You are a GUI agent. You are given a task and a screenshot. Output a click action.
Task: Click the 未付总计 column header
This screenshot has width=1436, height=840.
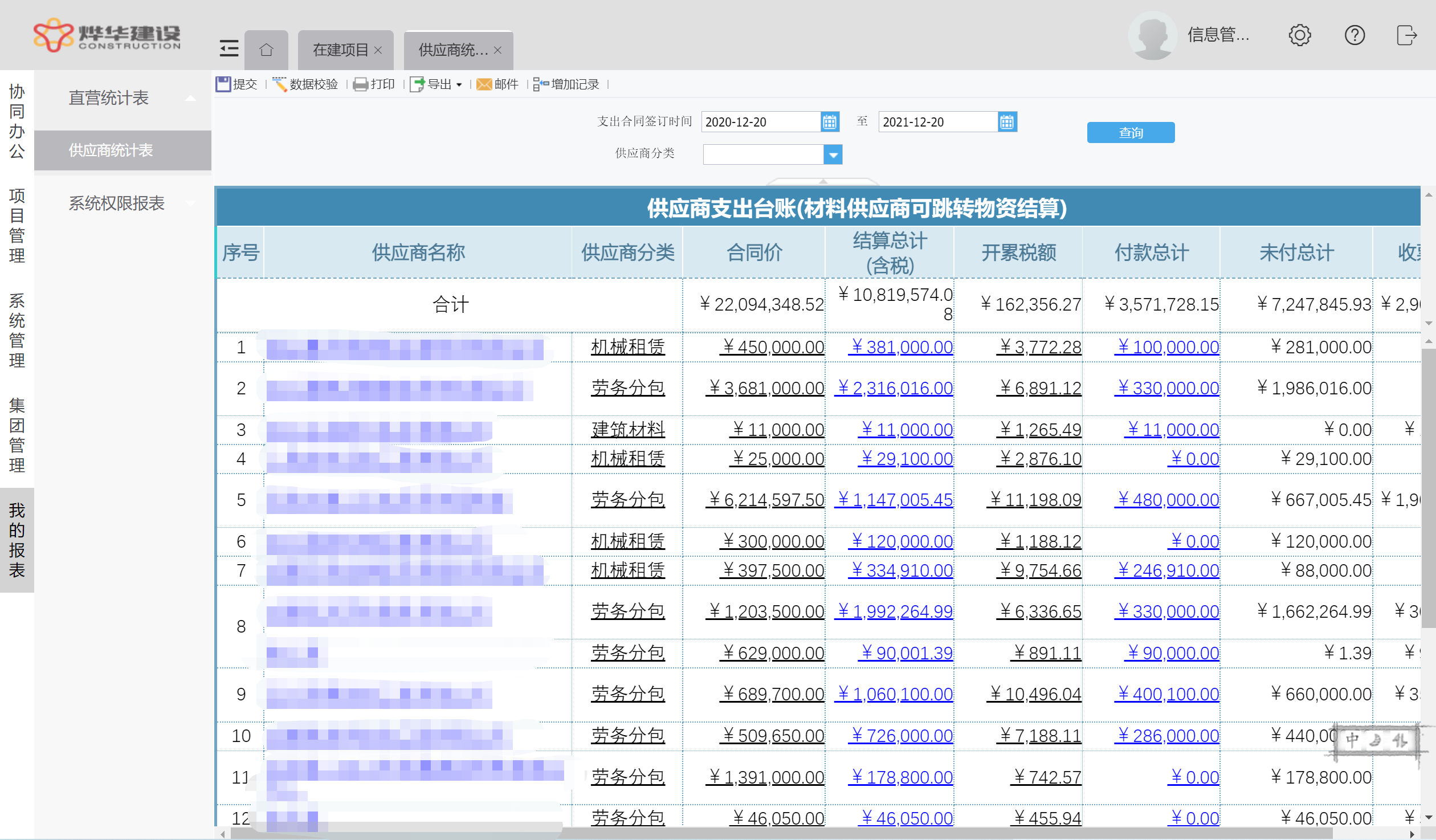coord(1296,252)
